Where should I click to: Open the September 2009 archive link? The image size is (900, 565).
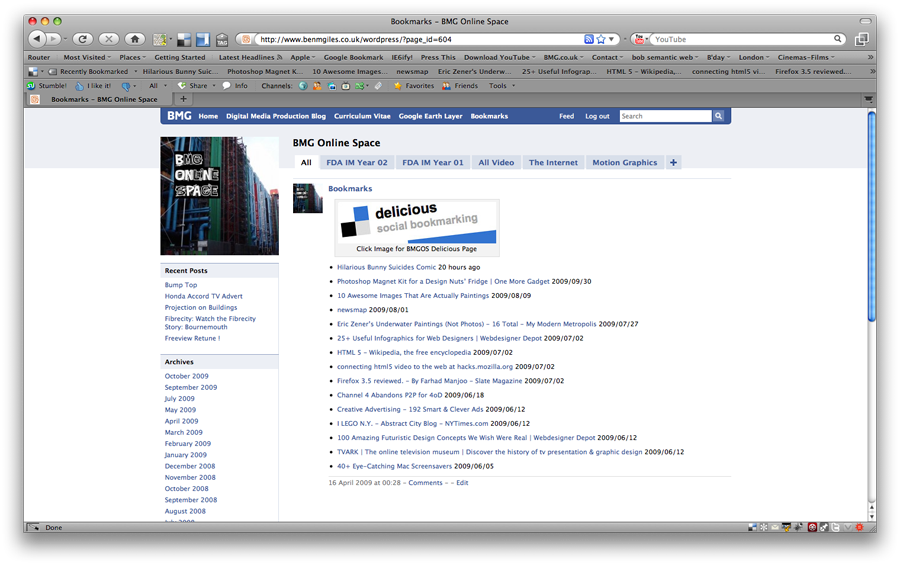191,388
